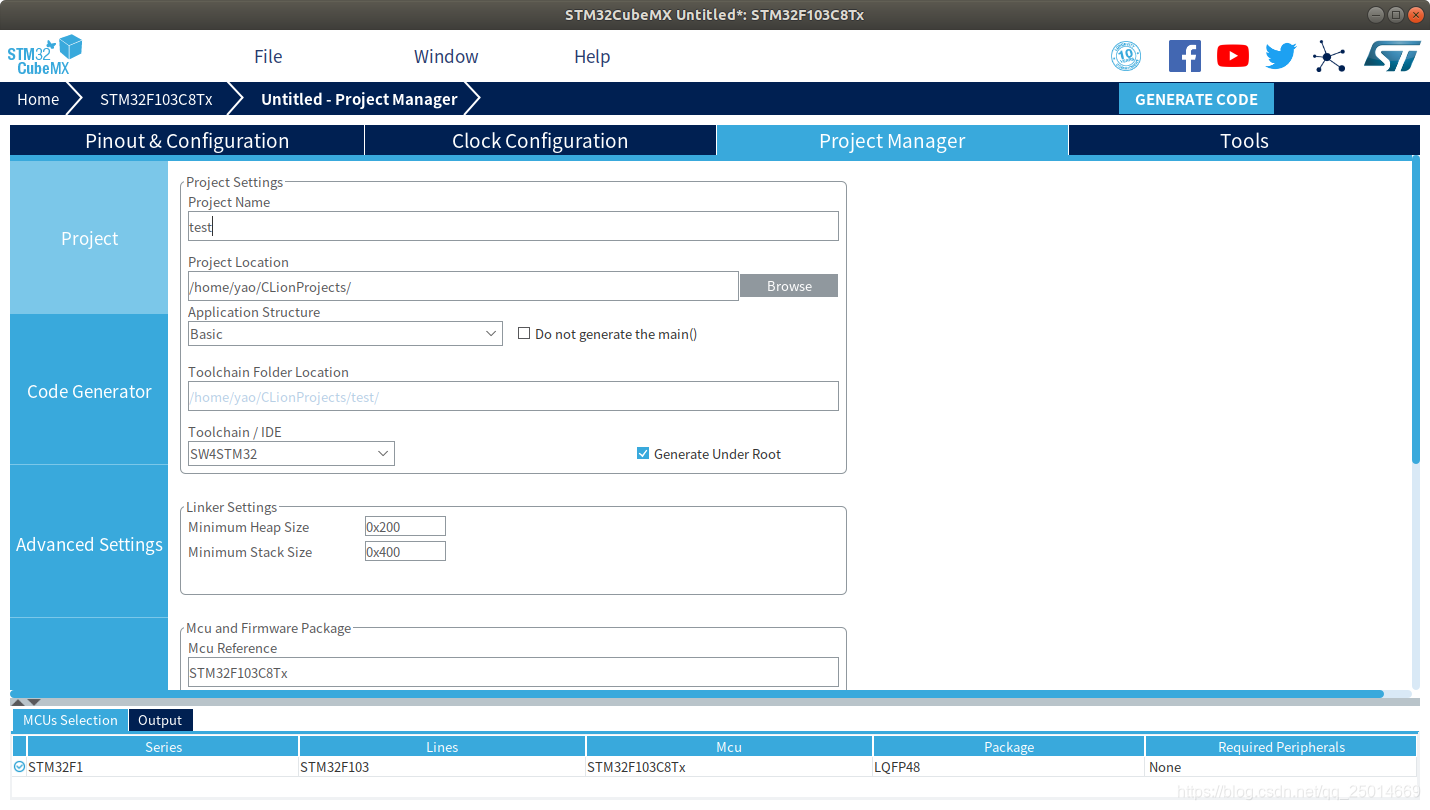Screen dimensions: 1430x810
Task: Select the STM32F103 lines cell
Action: coord(442,767)
